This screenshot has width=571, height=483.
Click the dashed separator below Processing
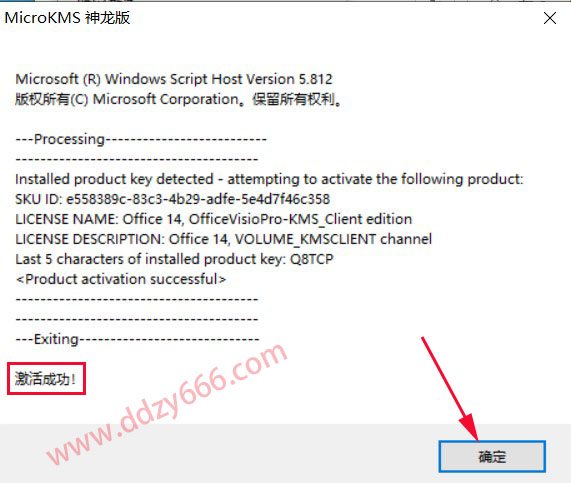(137, 160)
